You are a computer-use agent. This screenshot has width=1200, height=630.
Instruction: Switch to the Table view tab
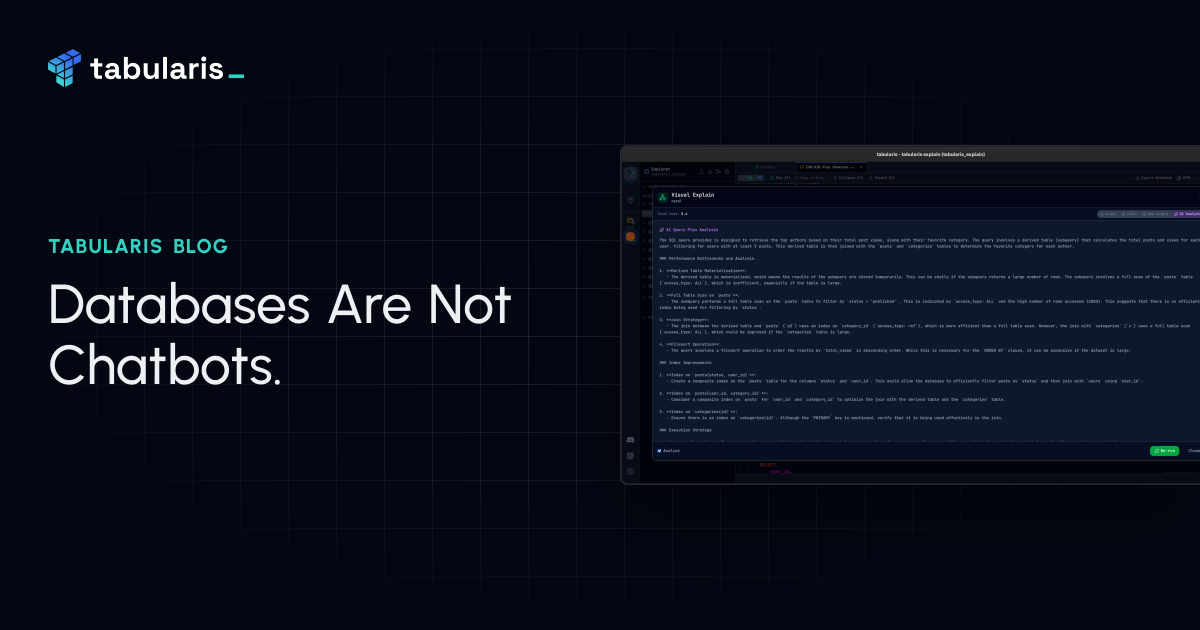(x=1129, y=214)
